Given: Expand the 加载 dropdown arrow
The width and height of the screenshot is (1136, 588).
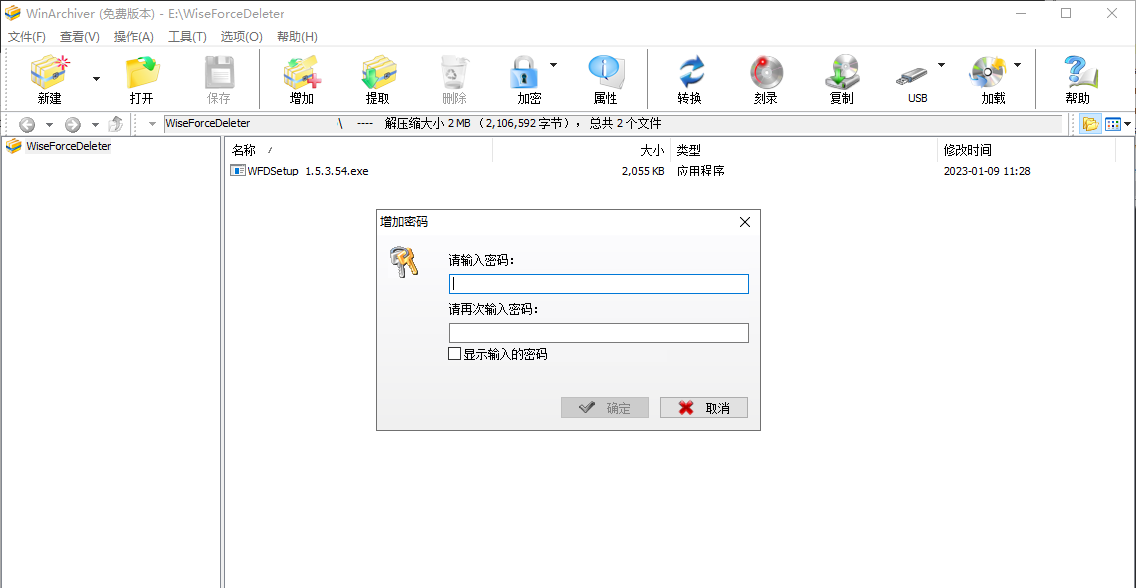Looking at the screenshot, I should click(x=1017, y=65).
